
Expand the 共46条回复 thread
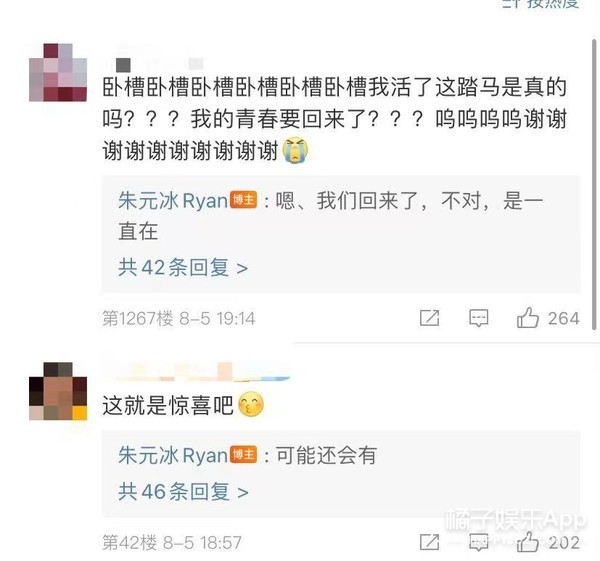coord(183,491)
